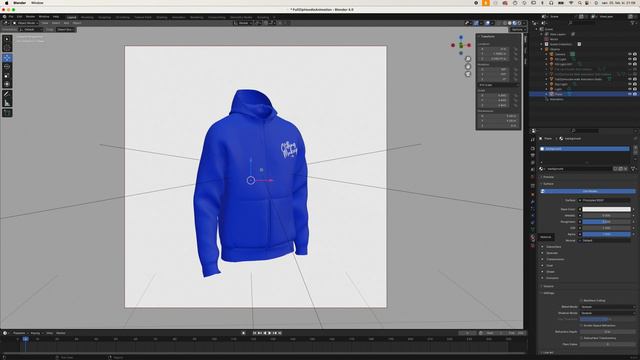
Task: Enable the Subsurface Translucency checkbox
Action: coord(581,338)
